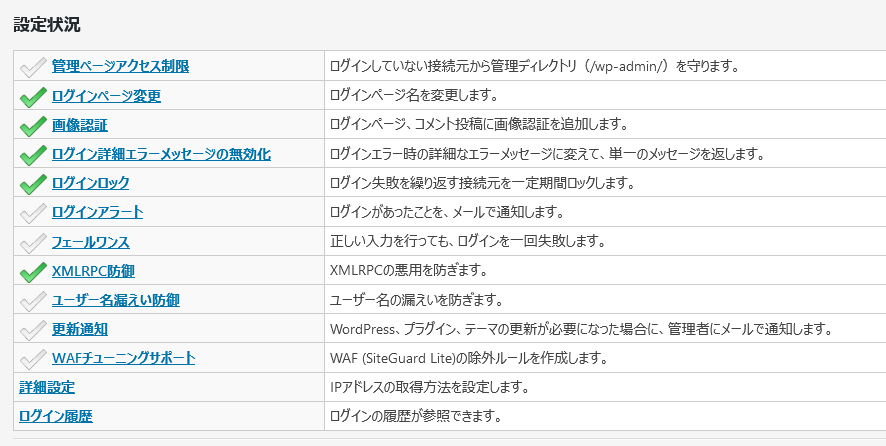Image resolution: width=886 pixels, height=446 pixels.
Task: Open the WAFチューニングサポート link
Action: click(x=123, y=358)
